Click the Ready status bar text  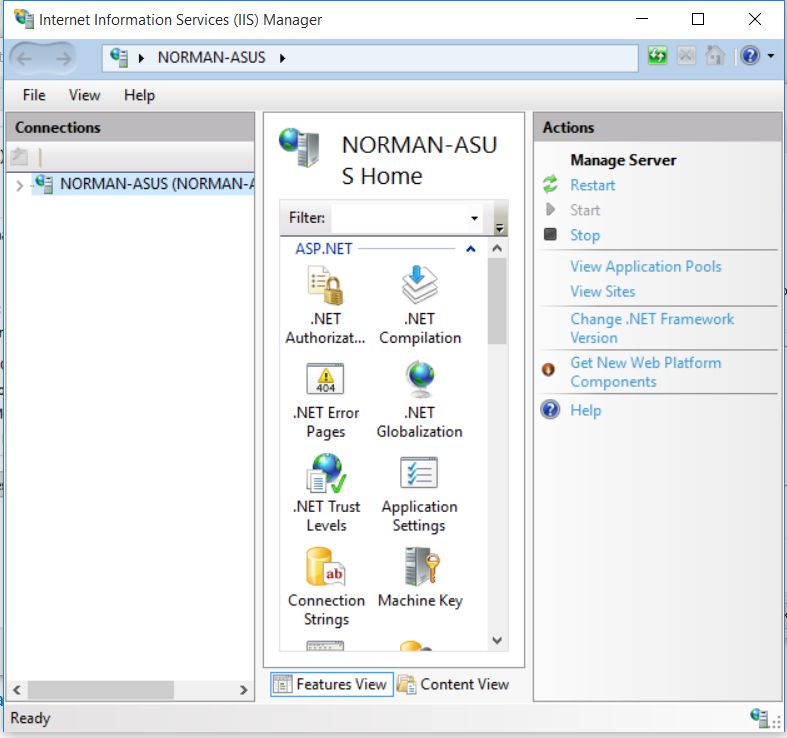[30, 718]
